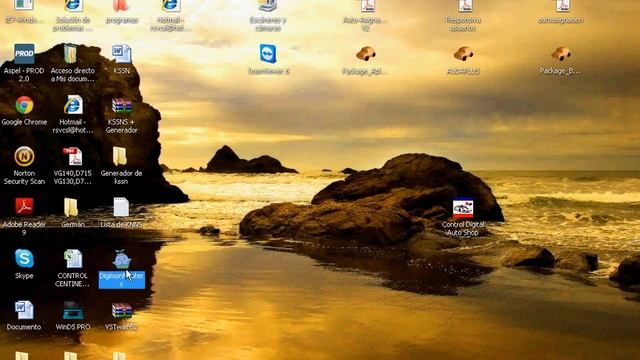Screen dimensions: 640x360
Task: Open Escáneres y cámaras shortcut
Action: [268, 6]
